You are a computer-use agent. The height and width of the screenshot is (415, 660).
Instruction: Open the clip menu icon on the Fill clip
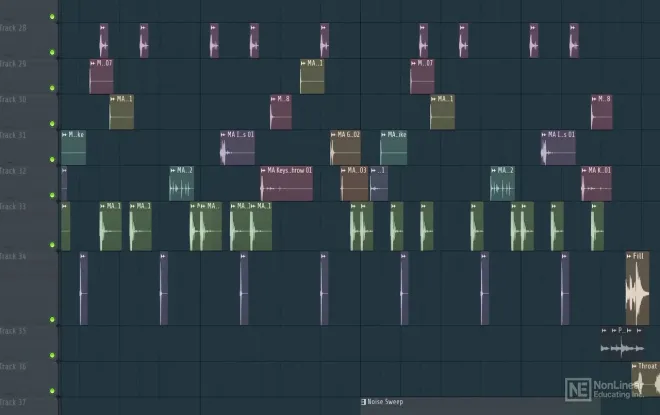tap(629, 256)
